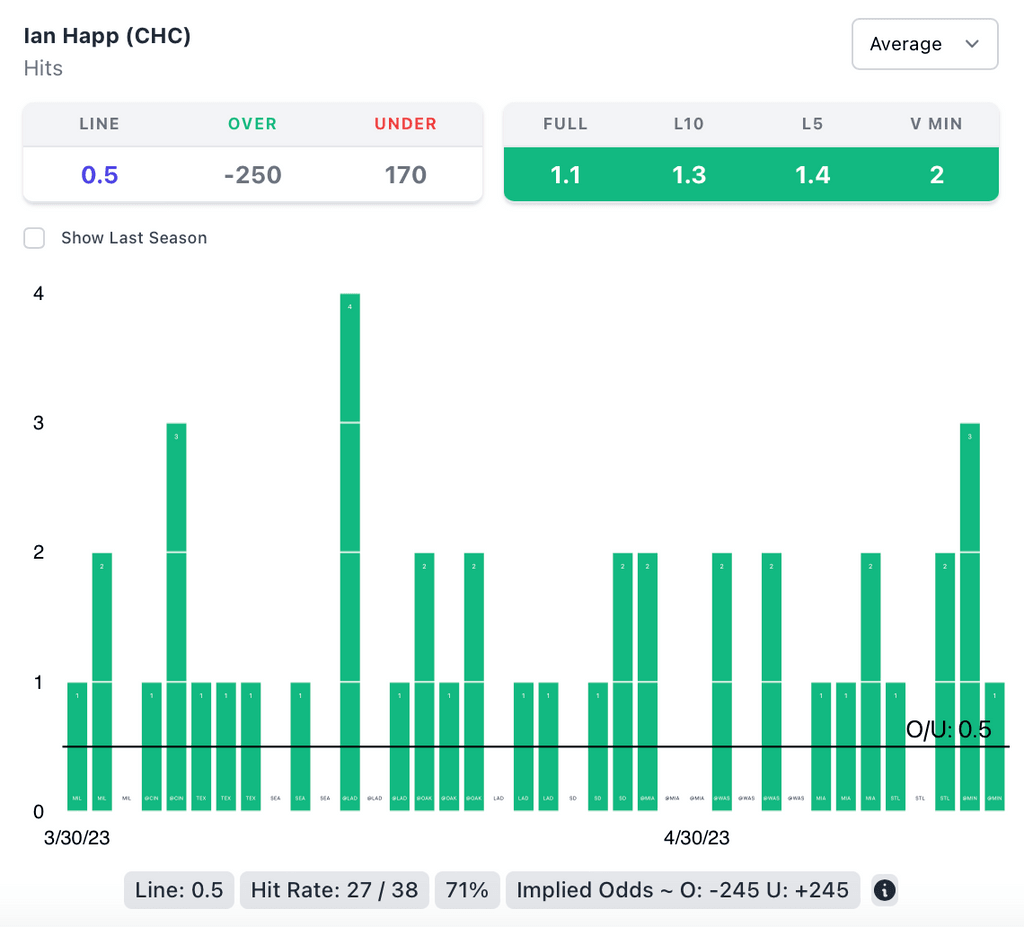Select the 2-hit @MIA game bar
Screen dimensions: 1024x927
pos(647,680)
